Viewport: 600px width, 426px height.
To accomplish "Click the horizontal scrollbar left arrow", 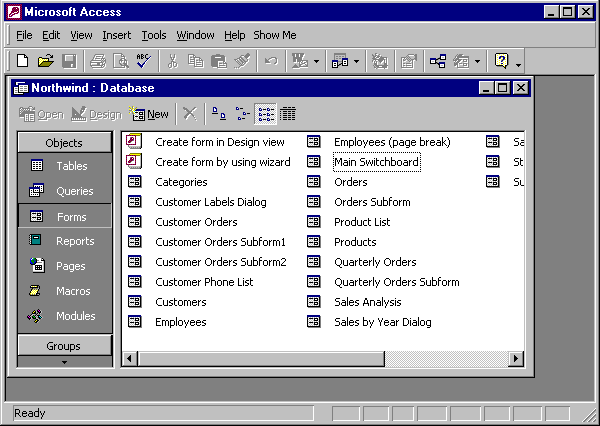I will click(x=129, y=359).
